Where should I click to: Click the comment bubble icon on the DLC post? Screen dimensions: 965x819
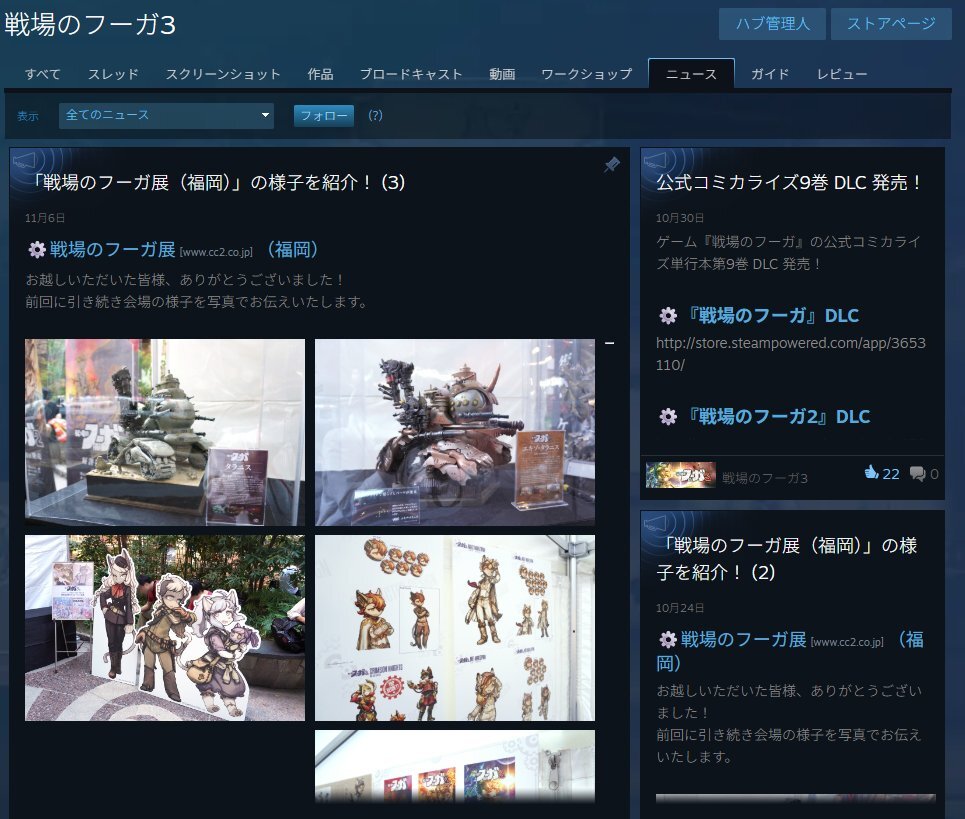click(x=917, y=474)
